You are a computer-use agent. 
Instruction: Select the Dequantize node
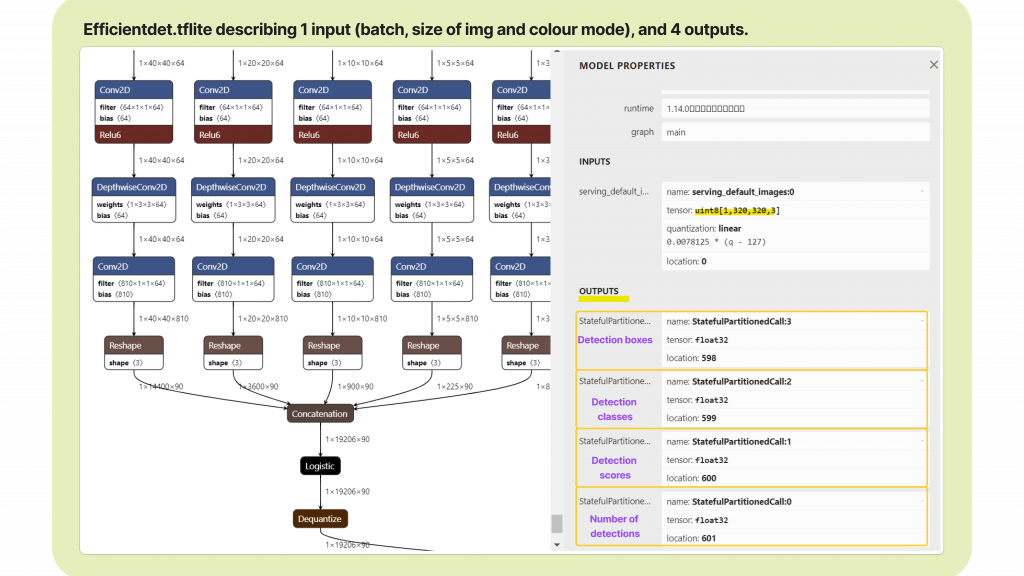click(320, 518)
